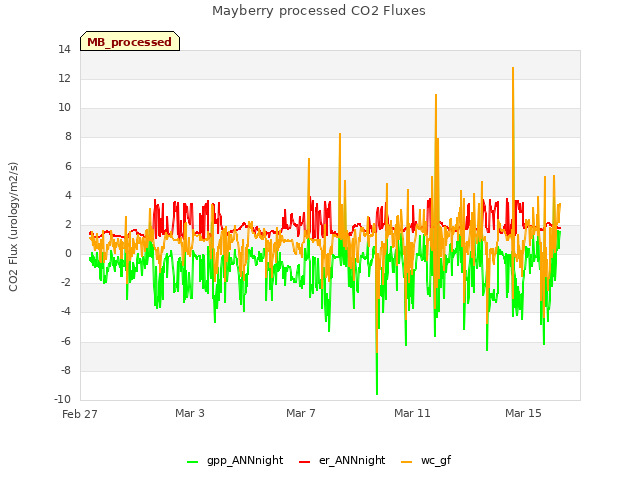
Task: Toggle the wc_gf legend entry
Action: [426, 460]
